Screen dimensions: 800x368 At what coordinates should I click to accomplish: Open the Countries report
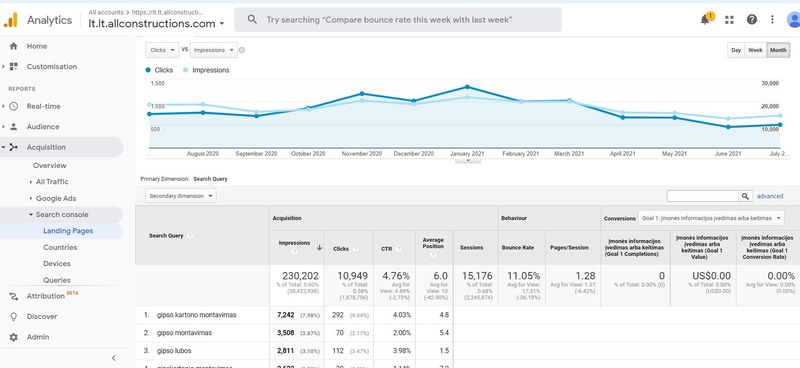tap(60, 247)
